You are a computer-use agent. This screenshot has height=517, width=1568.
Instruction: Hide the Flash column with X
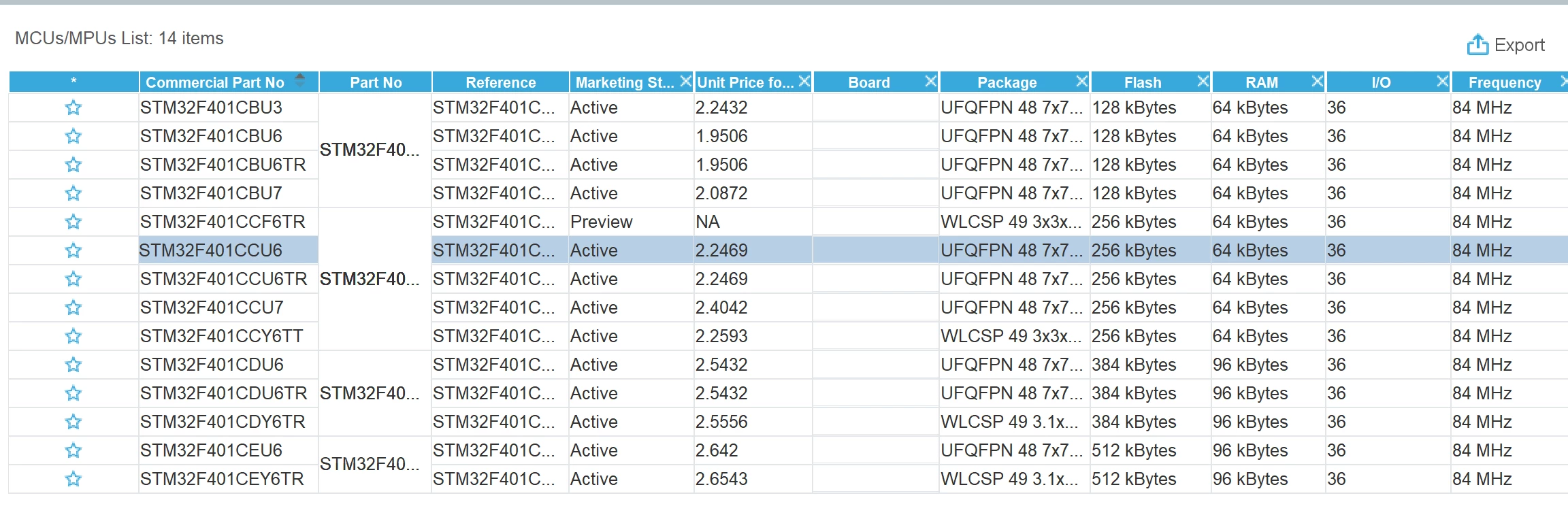coord(1203,81)
